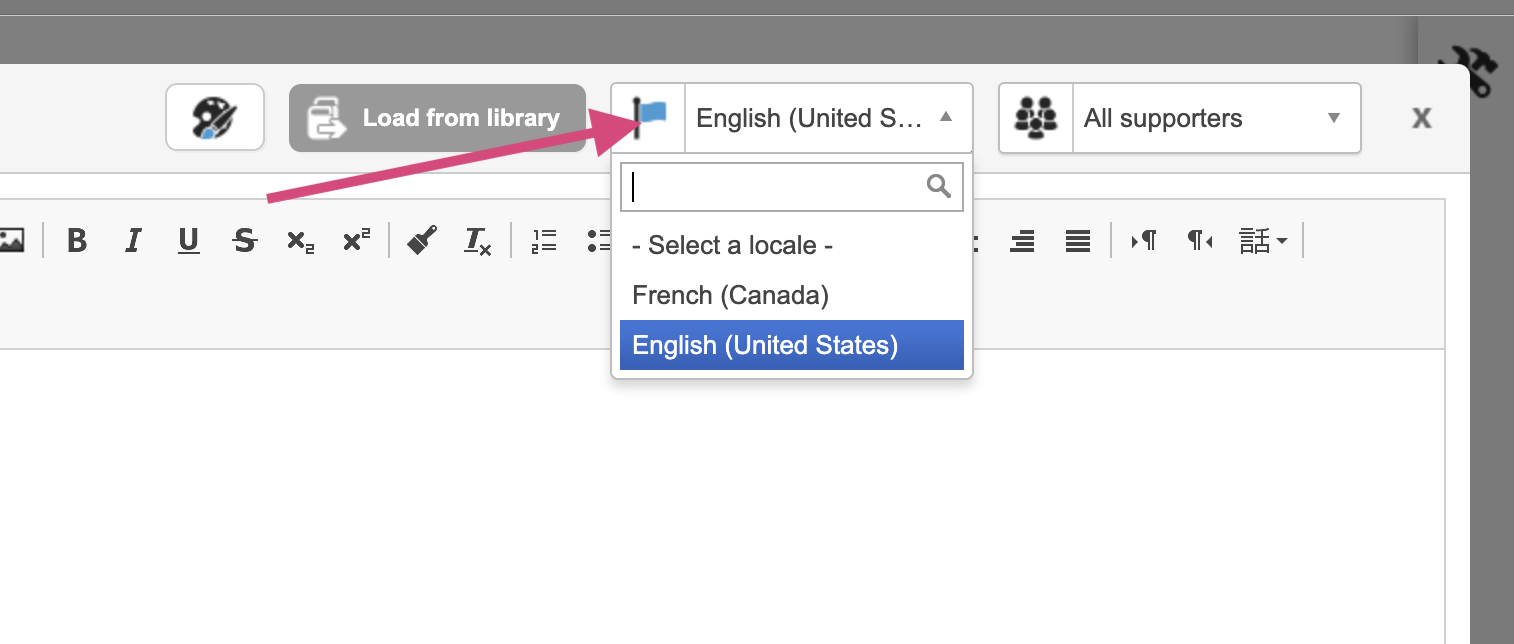The width and height of the screenshot is (1514, 644).
Task: Click the remove format icon
Action: (477, 241)
